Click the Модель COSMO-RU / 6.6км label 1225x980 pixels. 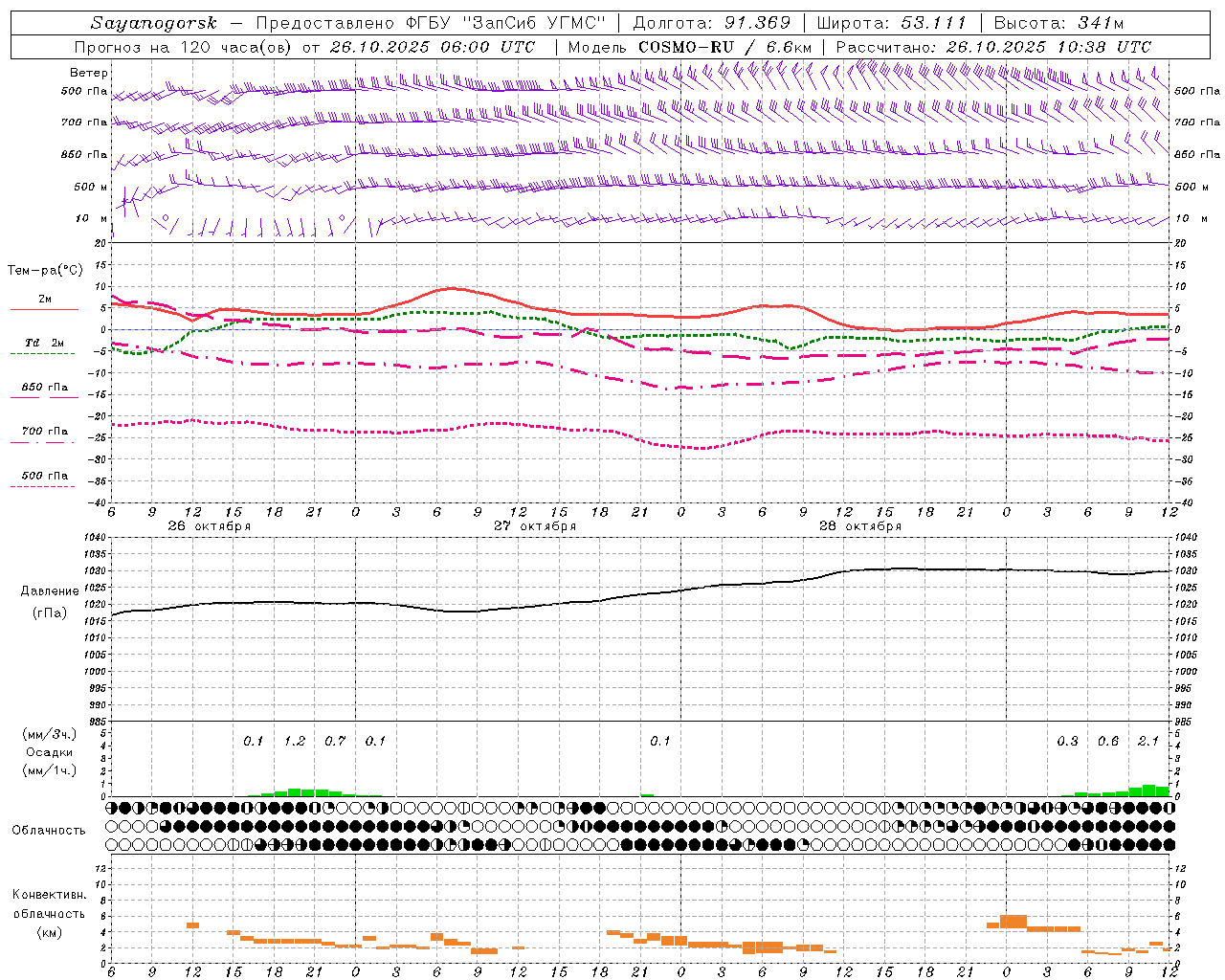[688, 47]
